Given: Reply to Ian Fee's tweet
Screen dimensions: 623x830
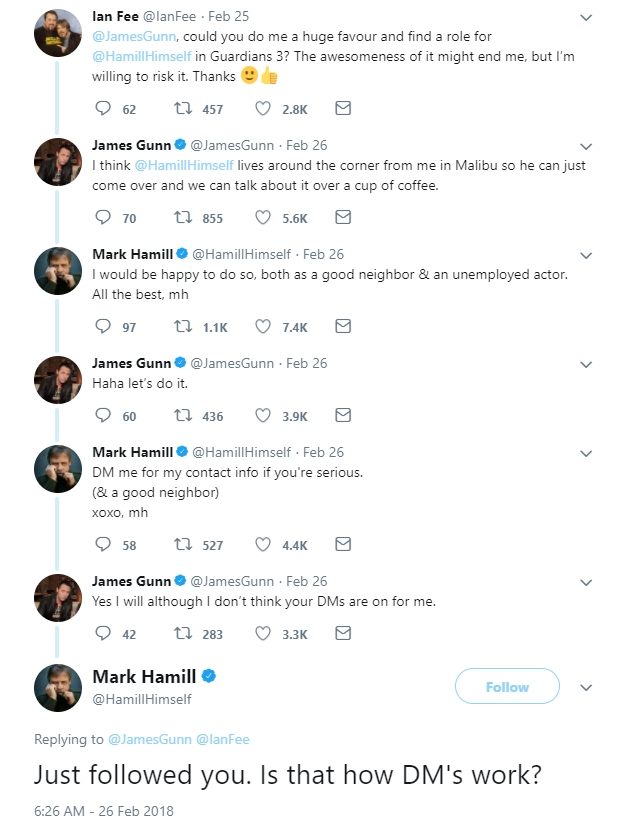Looking at the screenshot, I should 103,108.
